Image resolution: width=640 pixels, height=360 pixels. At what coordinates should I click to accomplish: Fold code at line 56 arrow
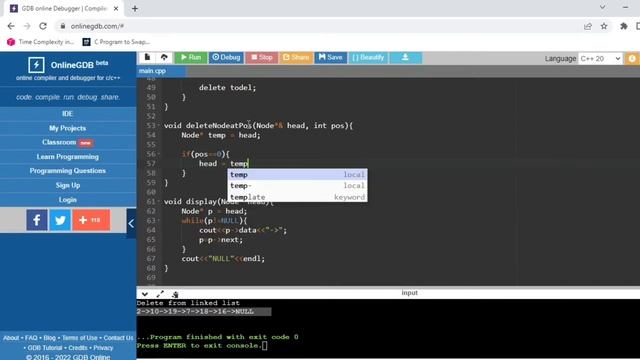click(159, 154)
